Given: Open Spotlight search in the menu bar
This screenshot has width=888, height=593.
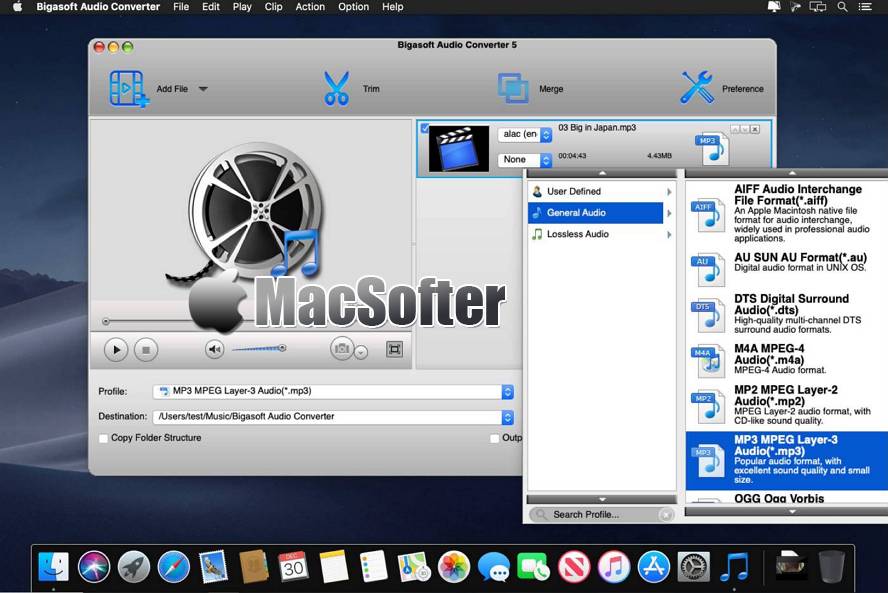Looking at the screenshot, I should [842, 7].
